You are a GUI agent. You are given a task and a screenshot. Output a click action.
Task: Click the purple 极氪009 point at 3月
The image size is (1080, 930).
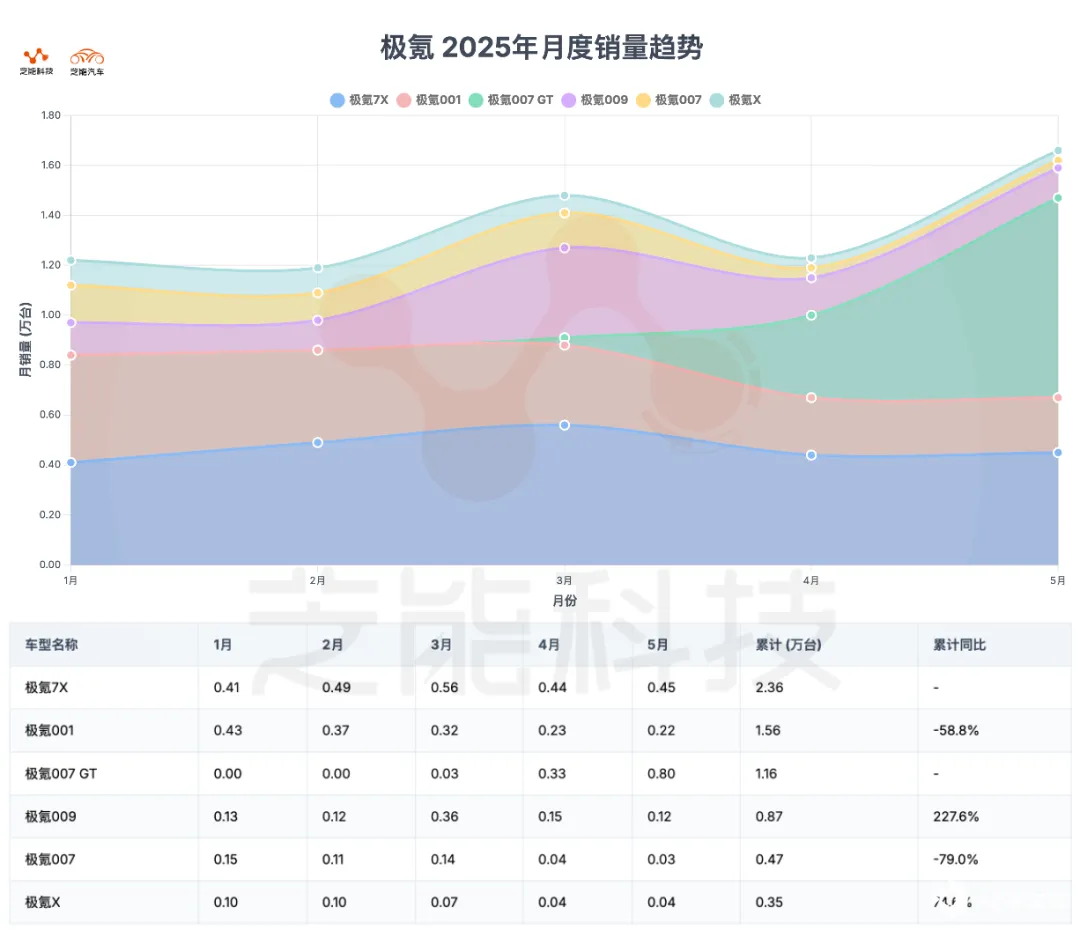point(564,247)
